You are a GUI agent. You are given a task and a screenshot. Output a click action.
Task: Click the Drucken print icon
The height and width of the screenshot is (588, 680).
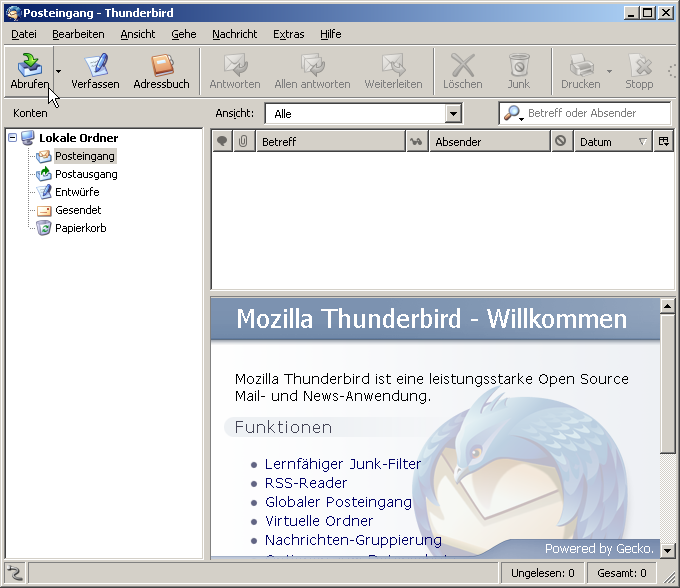click(x=581, y=65)
